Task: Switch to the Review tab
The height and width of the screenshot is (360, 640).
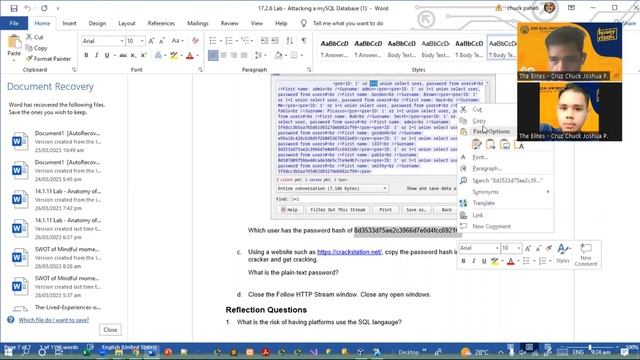Action: 229,23
